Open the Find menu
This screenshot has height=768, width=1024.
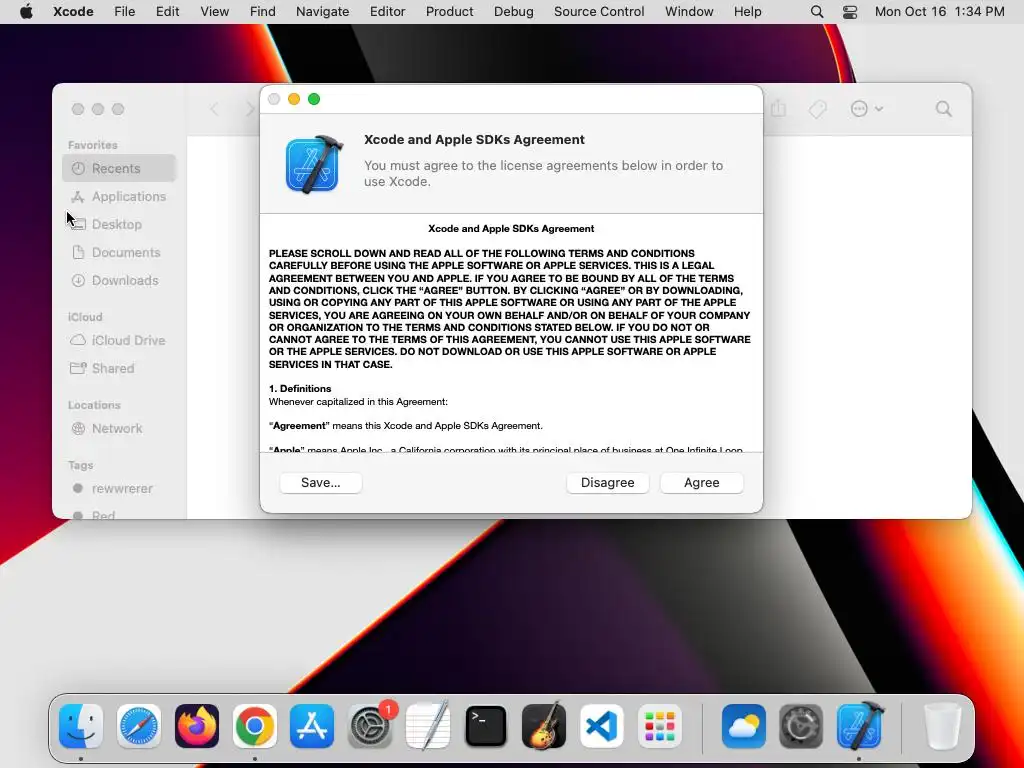(x=263, y=12)
